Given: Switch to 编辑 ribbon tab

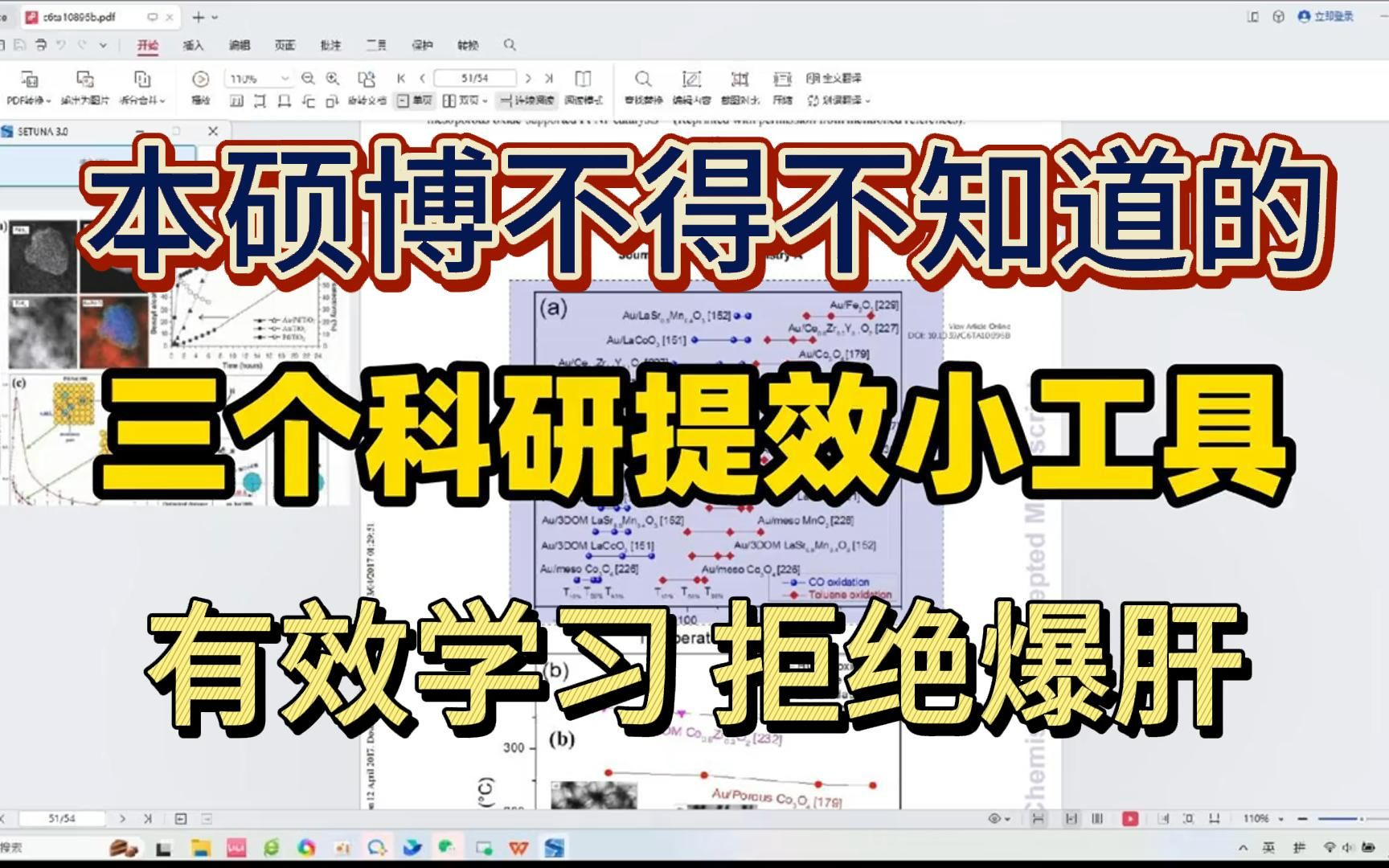Looking at the screenshot, I should [x=240, y=45].
